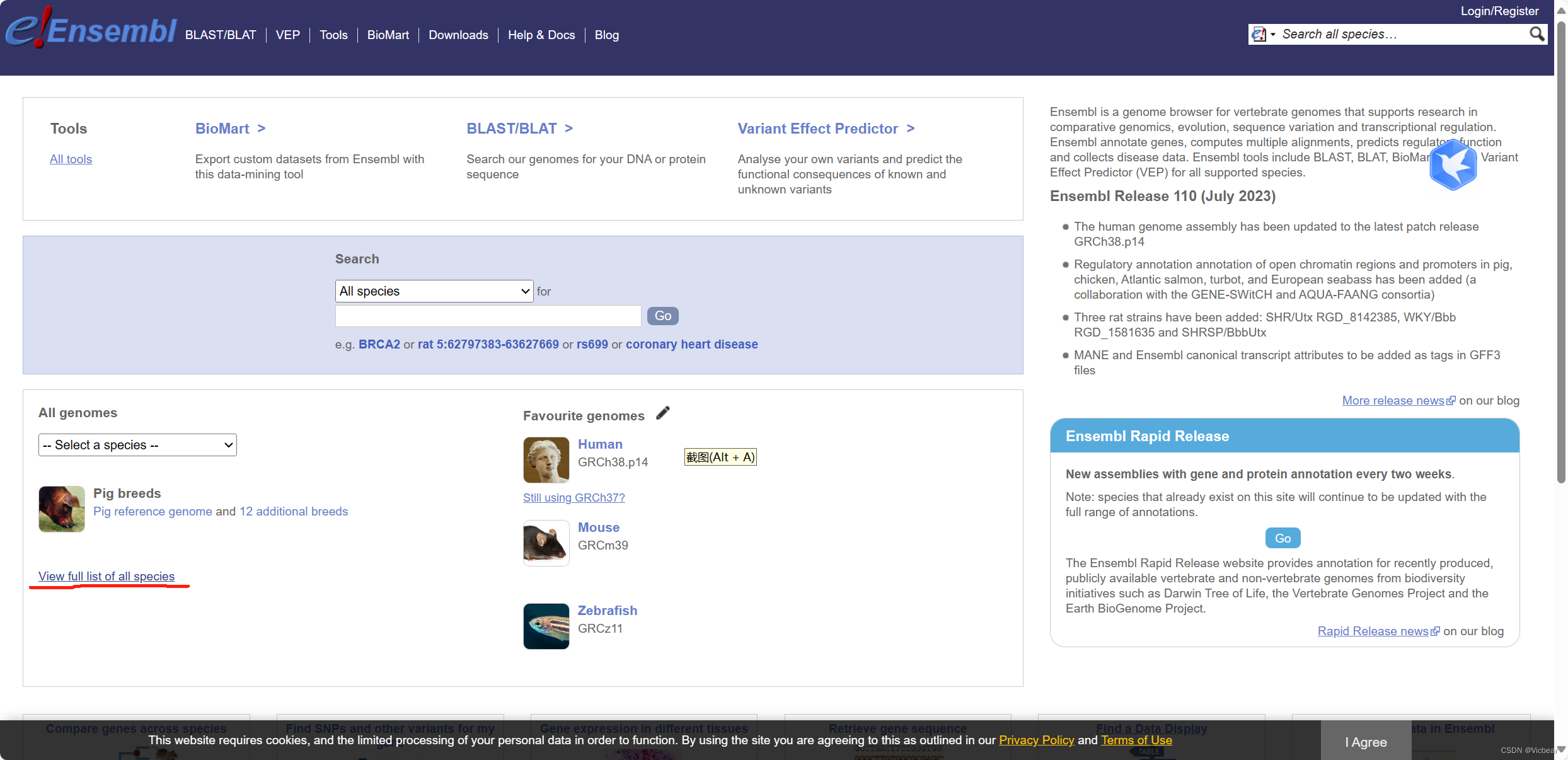Screen dimensions: 1568x760
Task: Click the magnifier search icon in header
Action: (1536, 34)
